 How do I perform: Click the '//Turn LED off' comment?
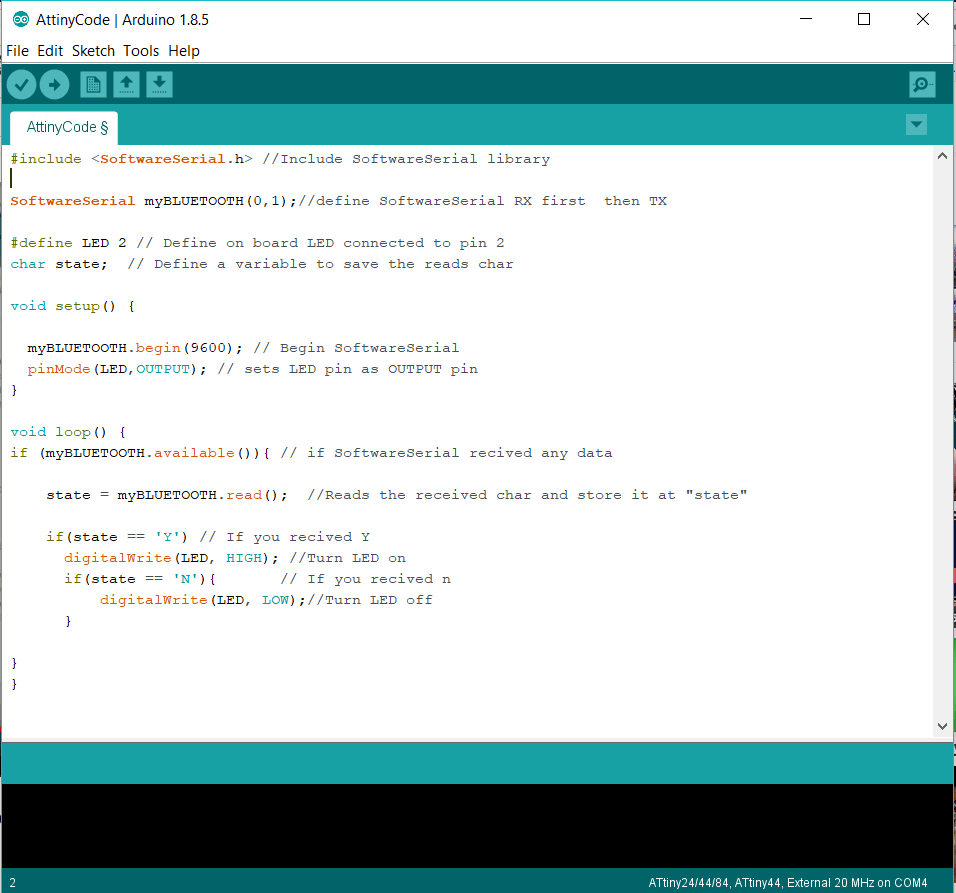pos(370,600)
